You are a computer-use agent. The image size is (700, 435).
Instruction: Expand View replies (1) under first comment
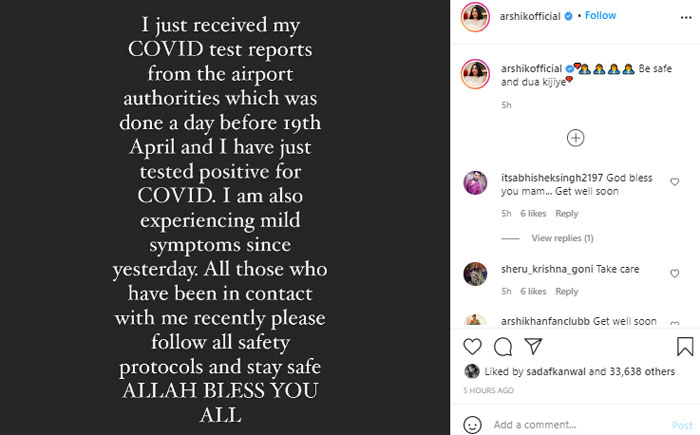click(x=562, y=238)
